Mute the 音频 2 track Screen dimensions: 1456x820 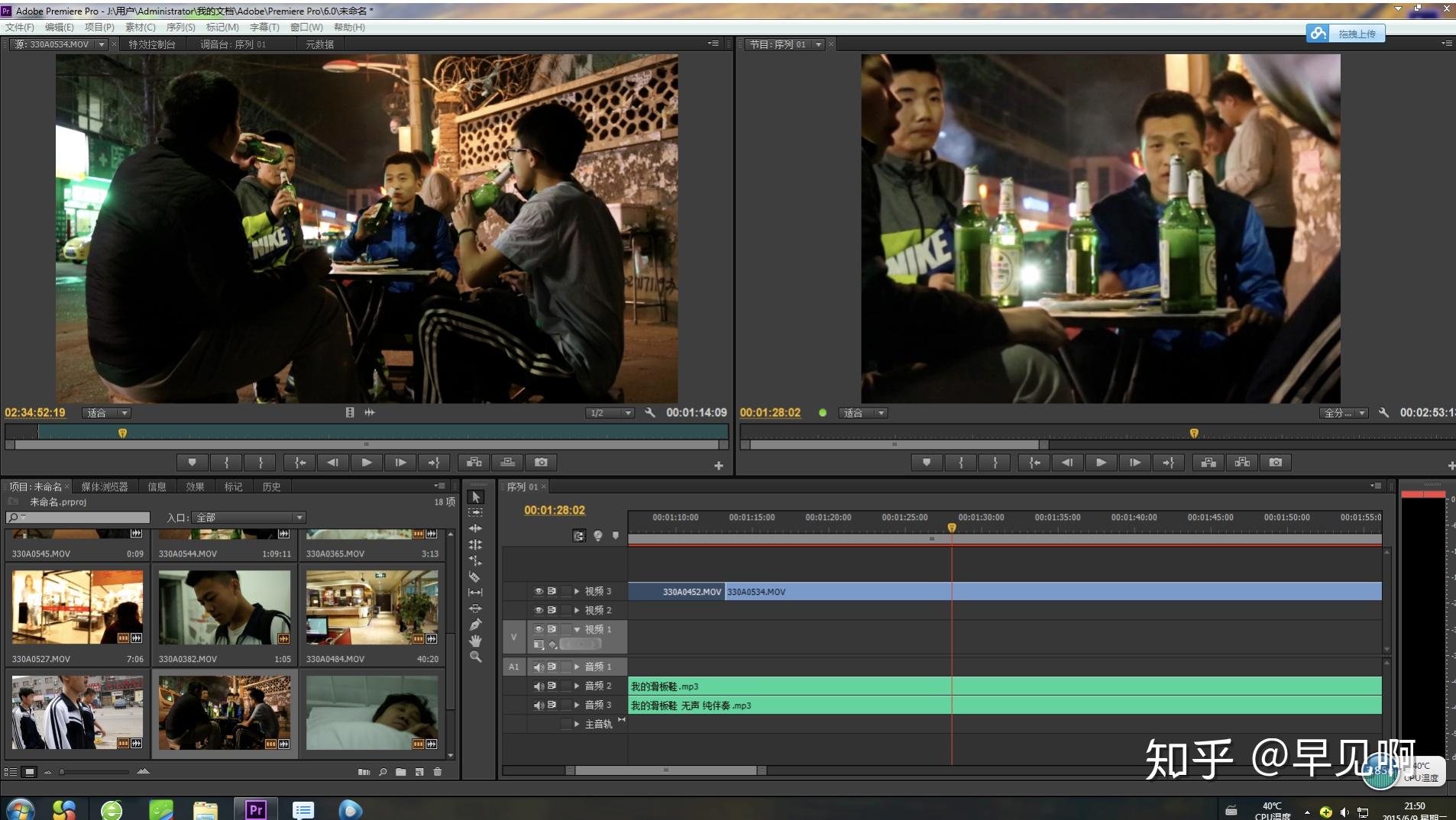(539, 686)
